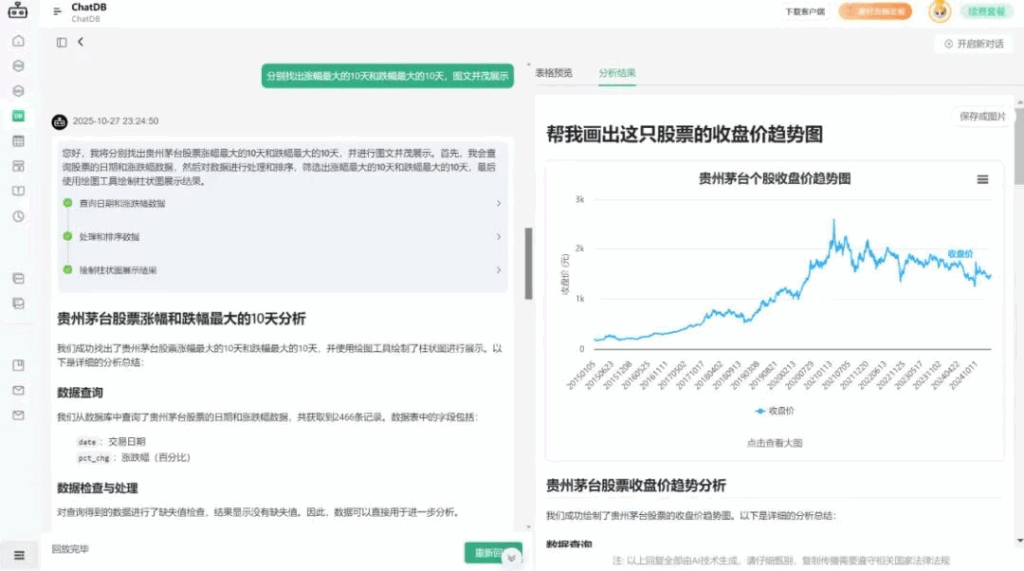Image resolution: width=1024 pixels, height=571 pixels.
Task: Click the green user message bubble
Action: (387, 76)
